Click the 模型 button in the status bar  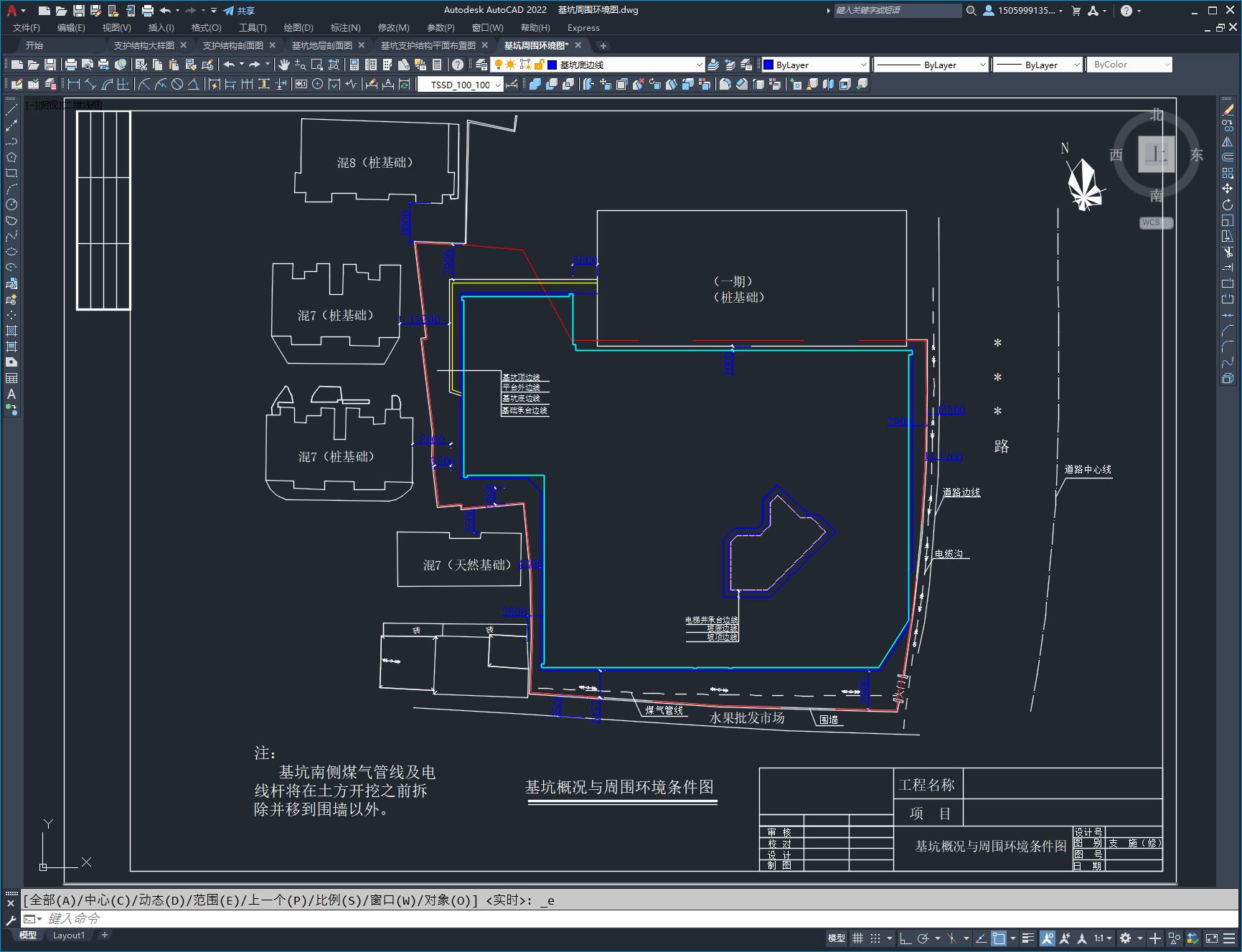coord(836,938)
